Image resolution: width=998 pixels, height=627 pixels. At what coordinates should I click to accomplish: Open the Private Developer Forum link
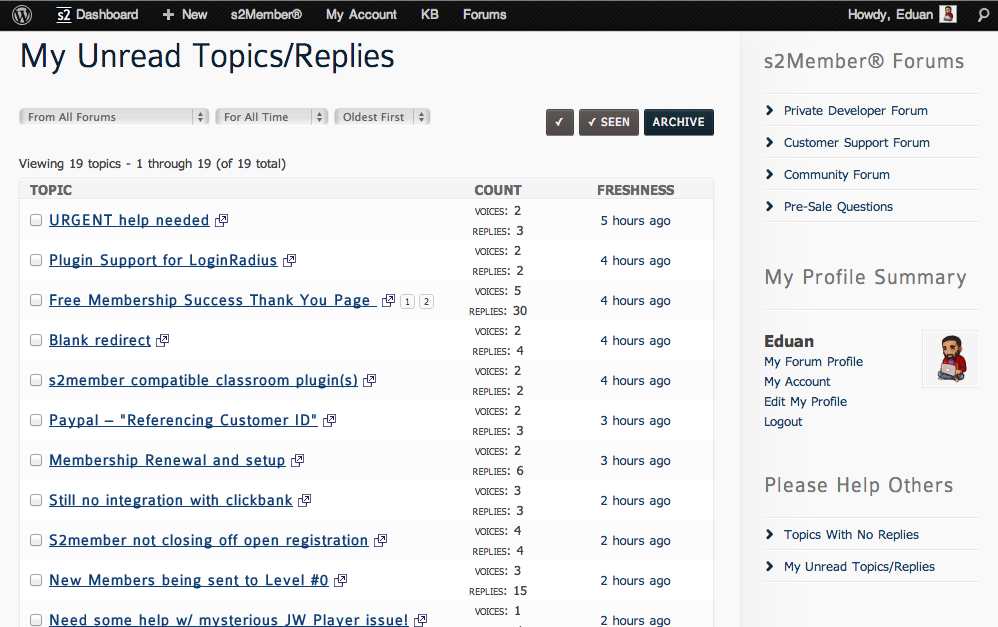(855, 111)
